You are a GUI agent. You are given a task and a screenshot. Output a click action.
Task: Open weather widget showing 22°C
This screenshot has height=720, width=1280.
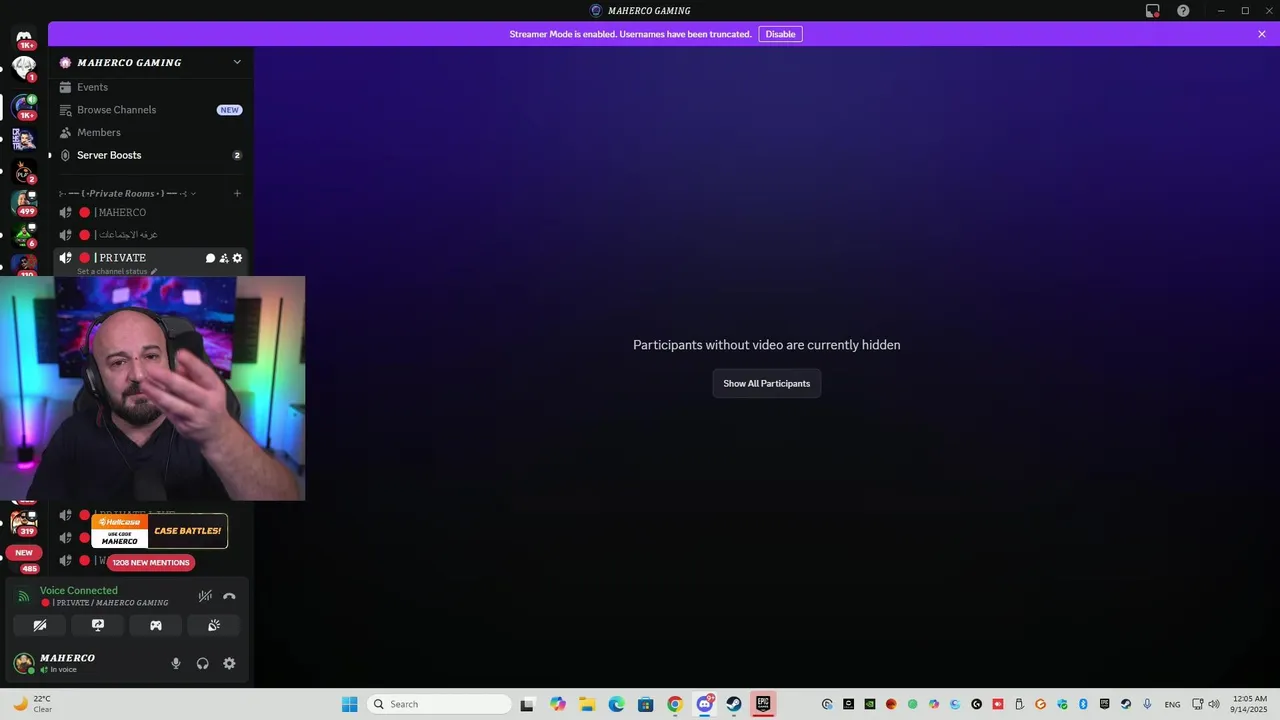coord(32,704)
